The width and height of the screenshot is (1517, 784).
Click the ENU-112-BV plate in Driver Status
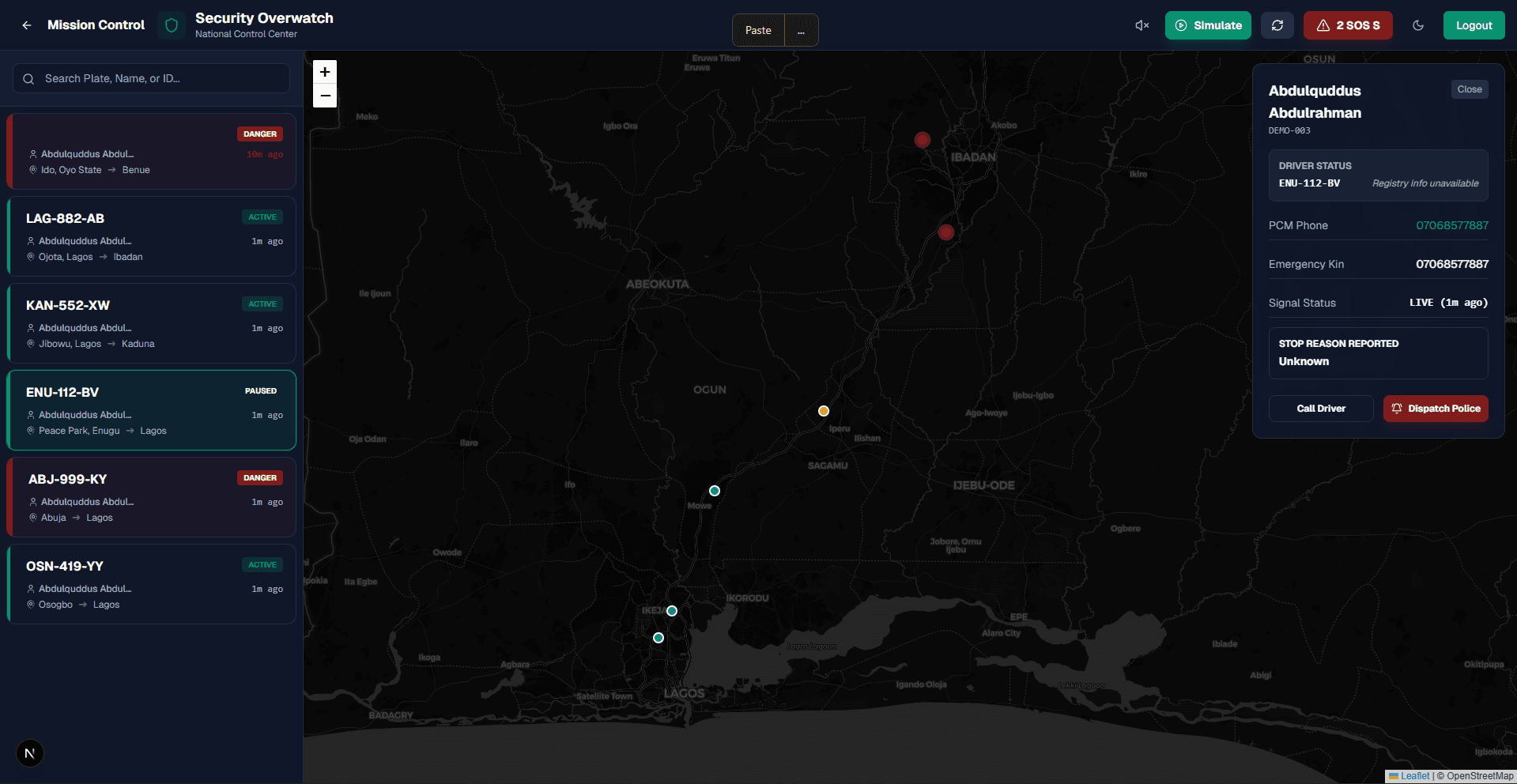[x=1309, y=183]
